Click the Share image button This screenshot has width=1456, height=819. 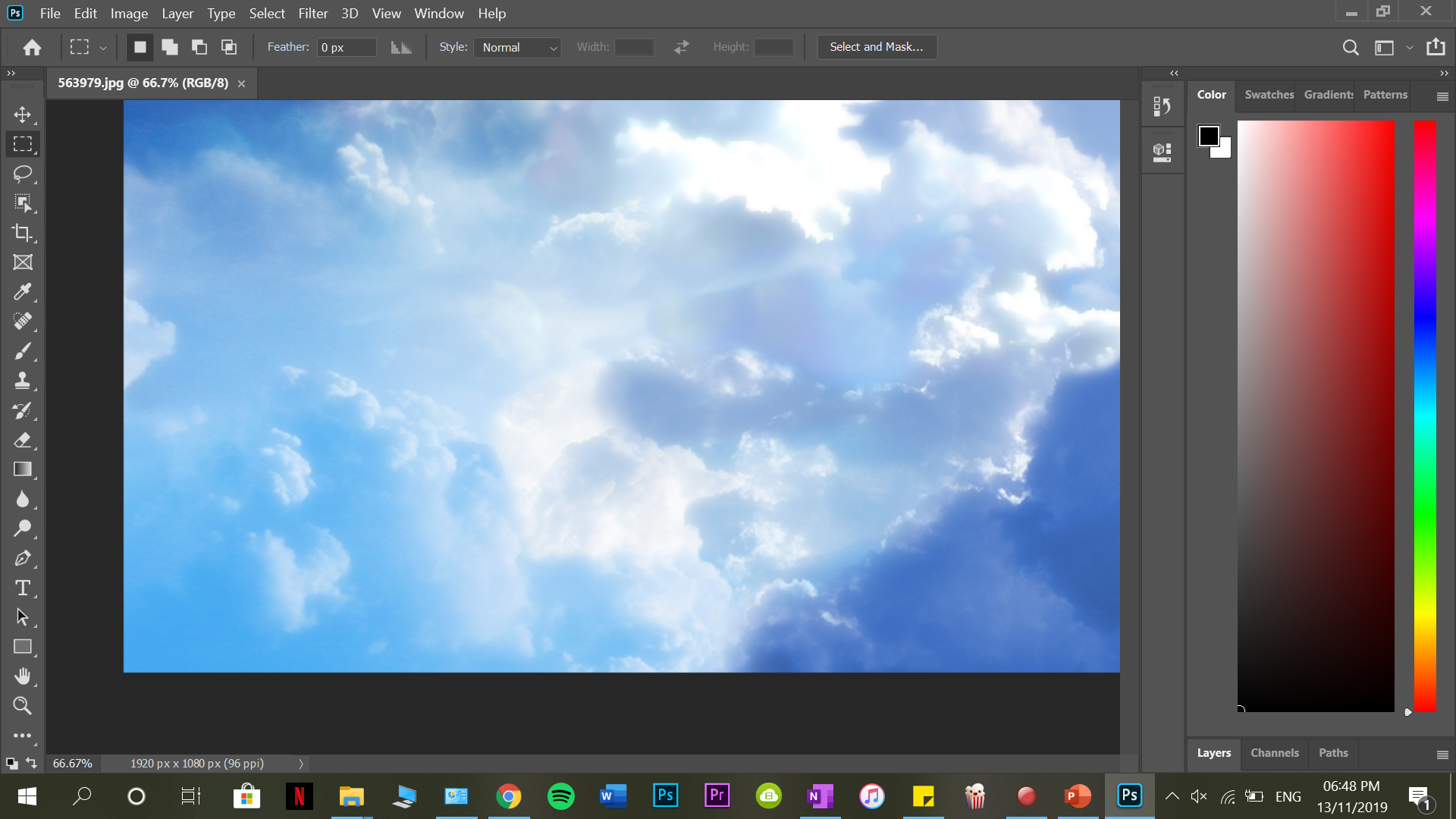pos(1436,46)
